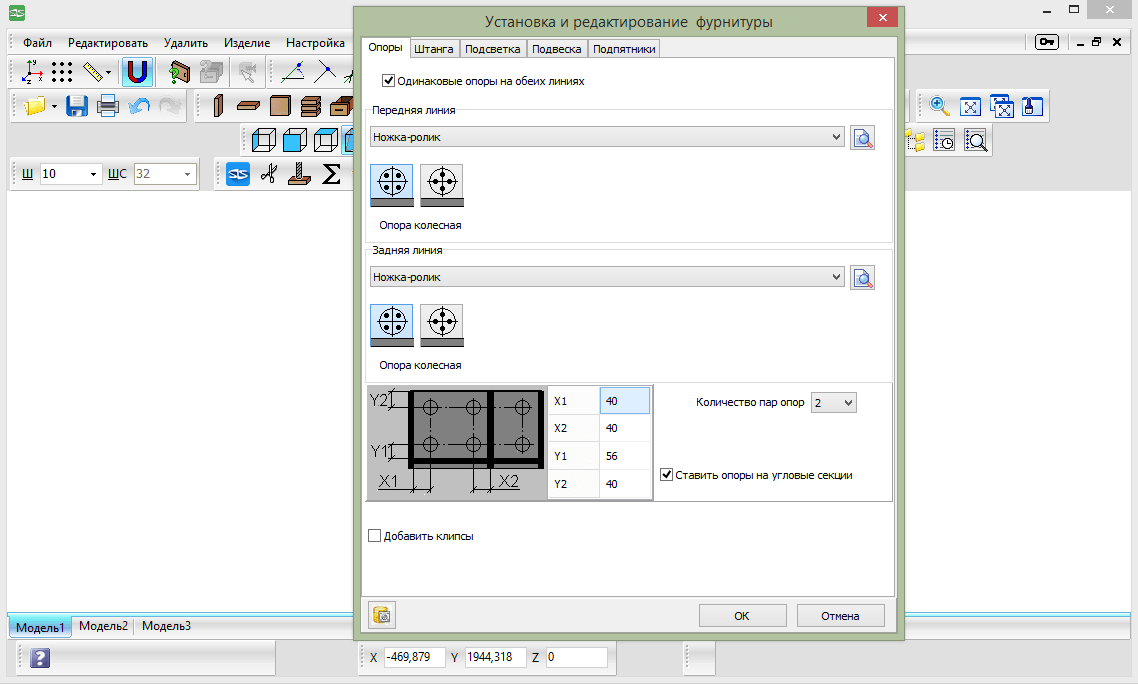Click the intersecting lines point icon
1138x684 pixels.
(324, 72)
